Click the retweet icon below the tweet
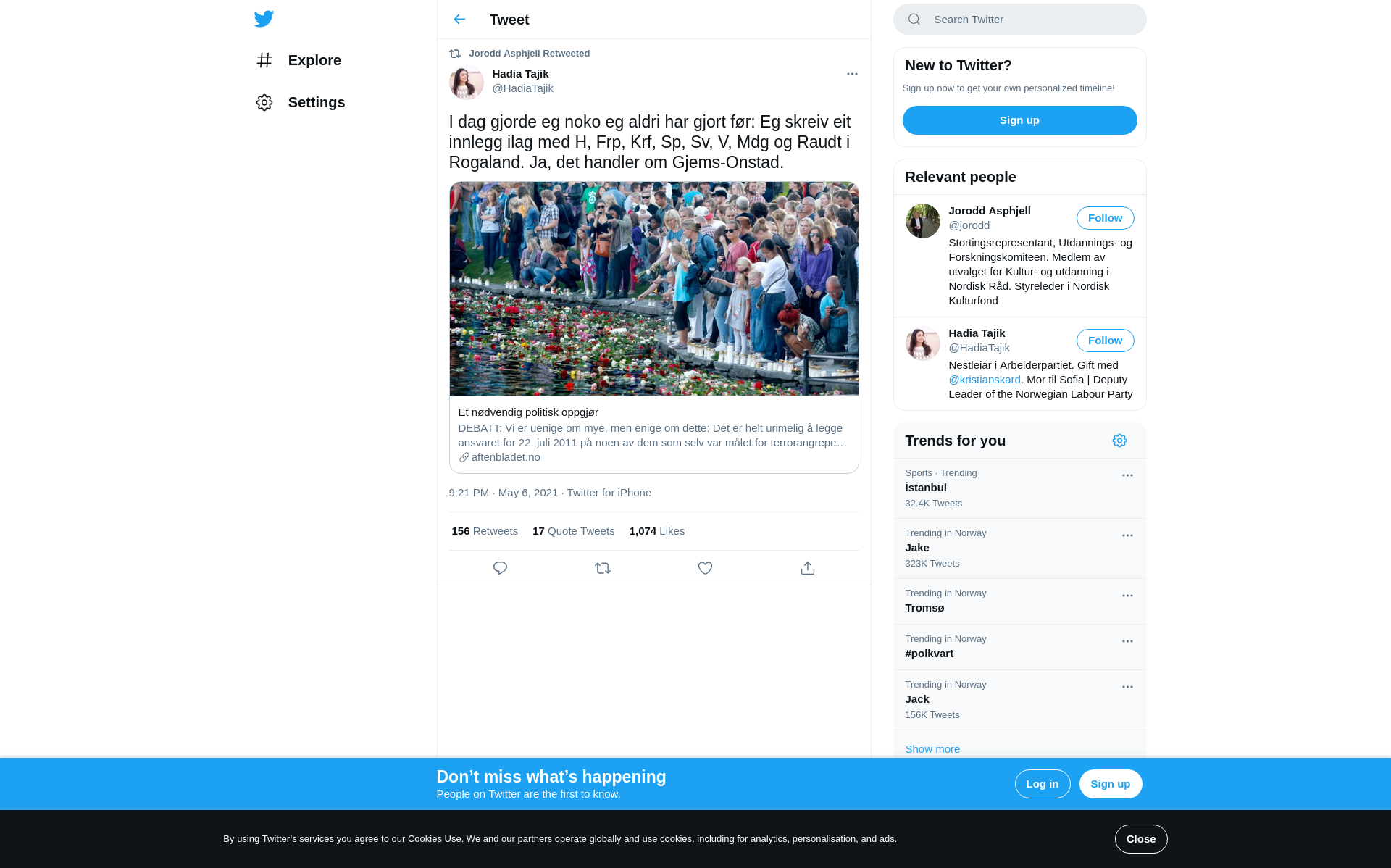The height and width of the screenshot is (868, 1391). [603, 568]
